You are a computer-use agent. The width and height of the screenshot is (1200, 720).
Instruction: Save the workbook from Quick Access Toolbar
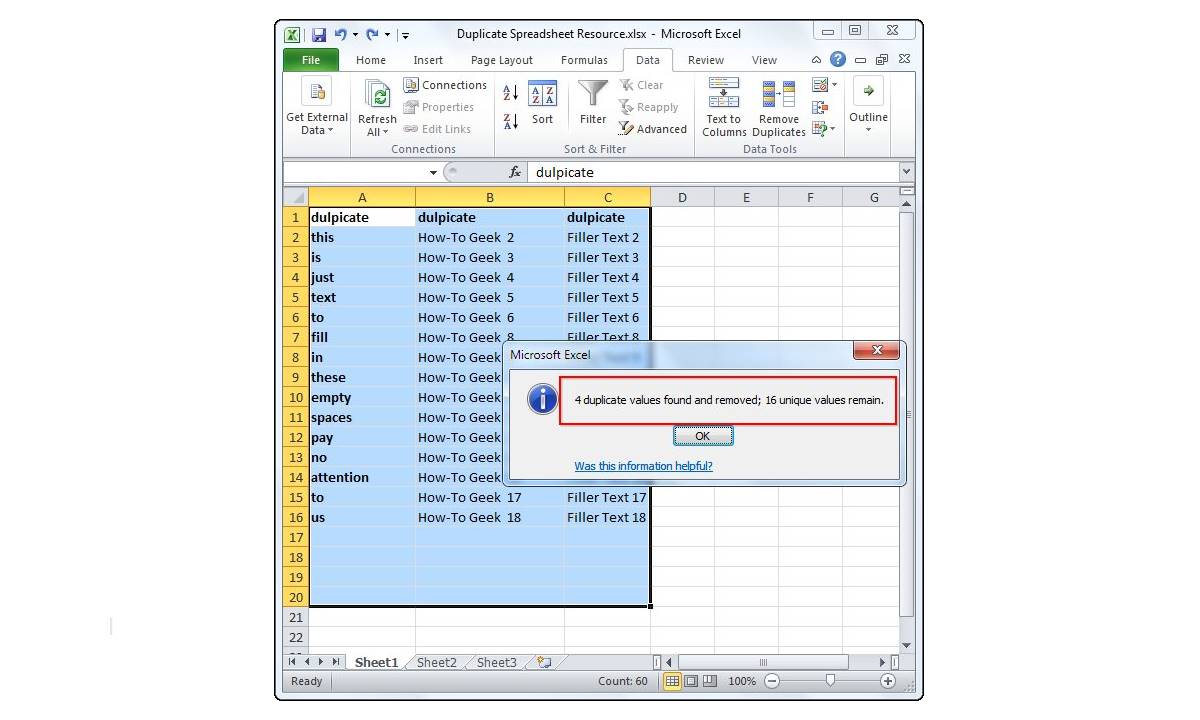[318, 34]
